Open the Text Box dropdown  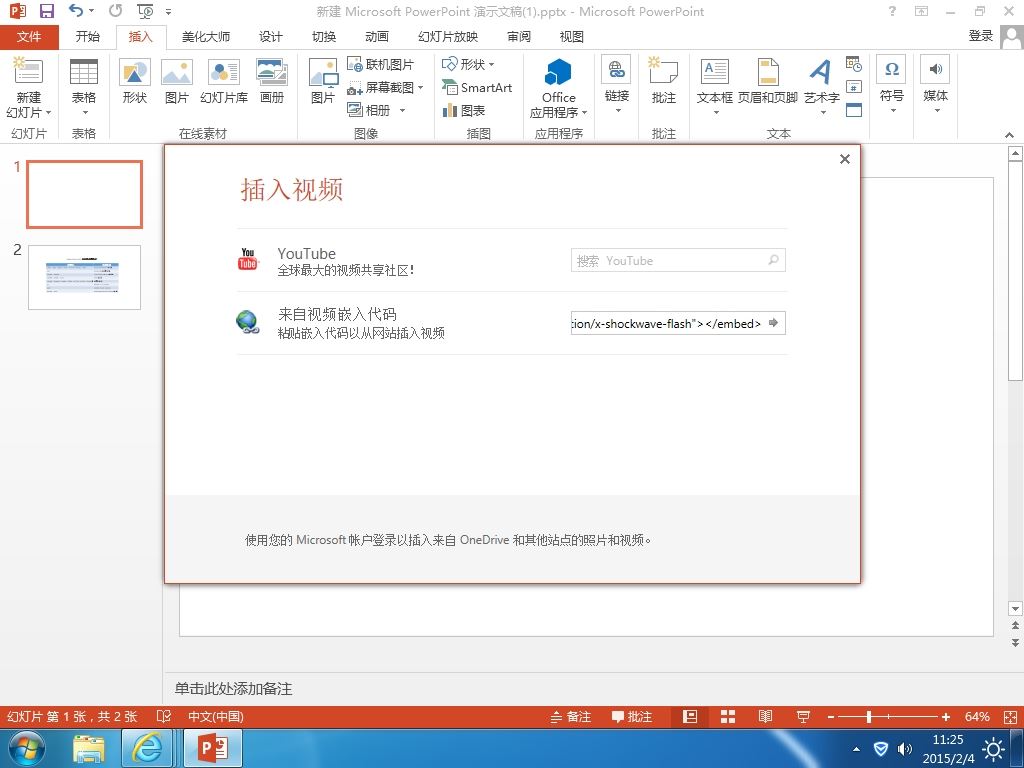pos(714,87)
